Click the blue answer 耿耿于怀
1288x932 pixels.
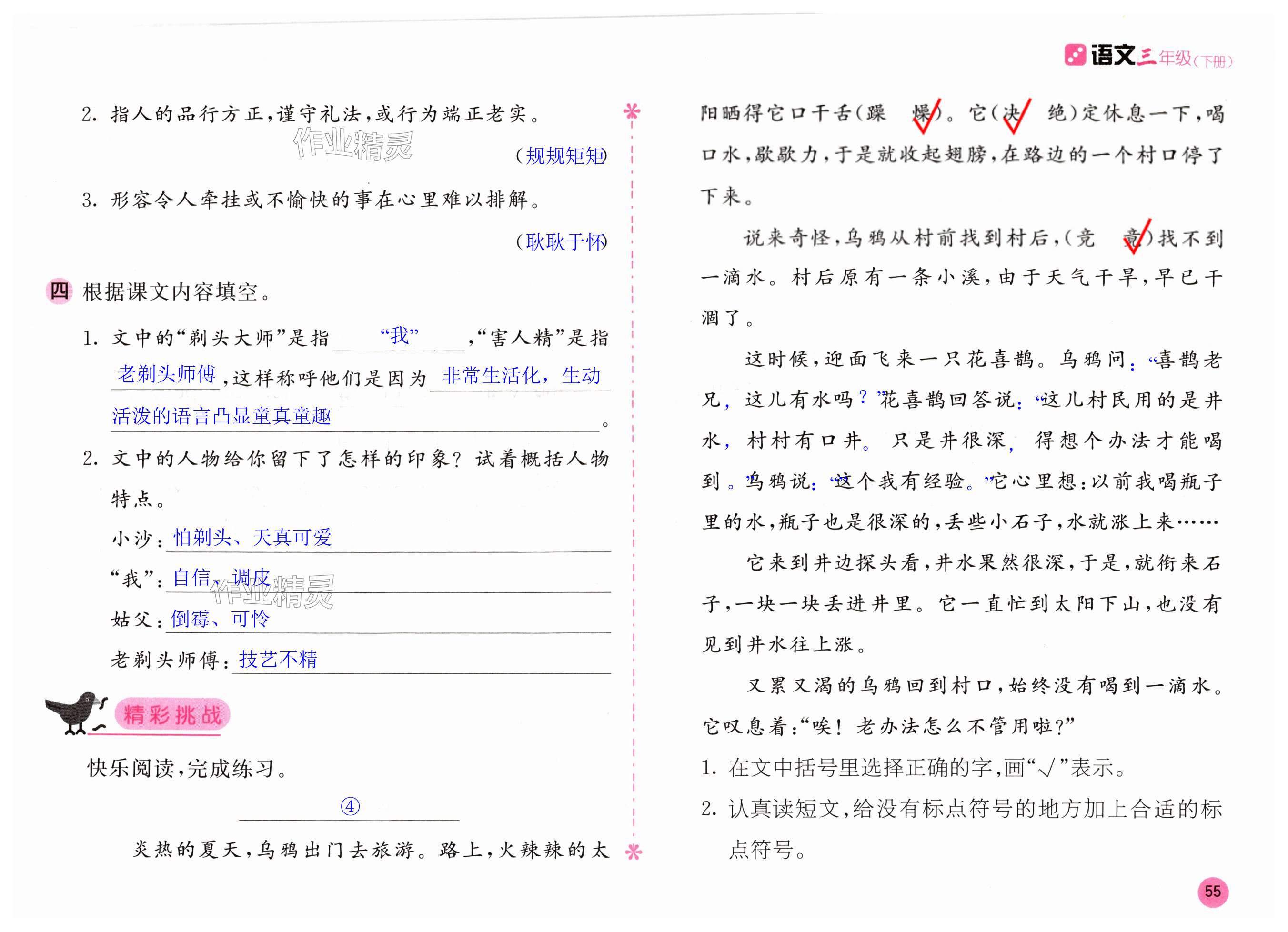pos(564,242)
